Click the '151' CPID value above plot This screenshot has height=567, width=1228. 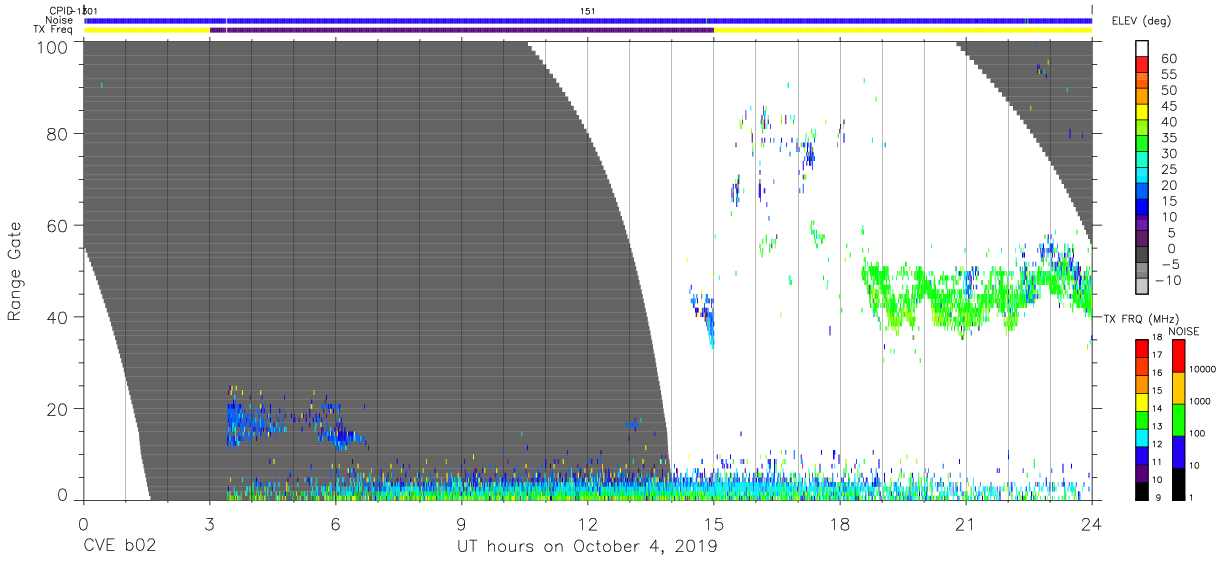click(x=588, y=11)
